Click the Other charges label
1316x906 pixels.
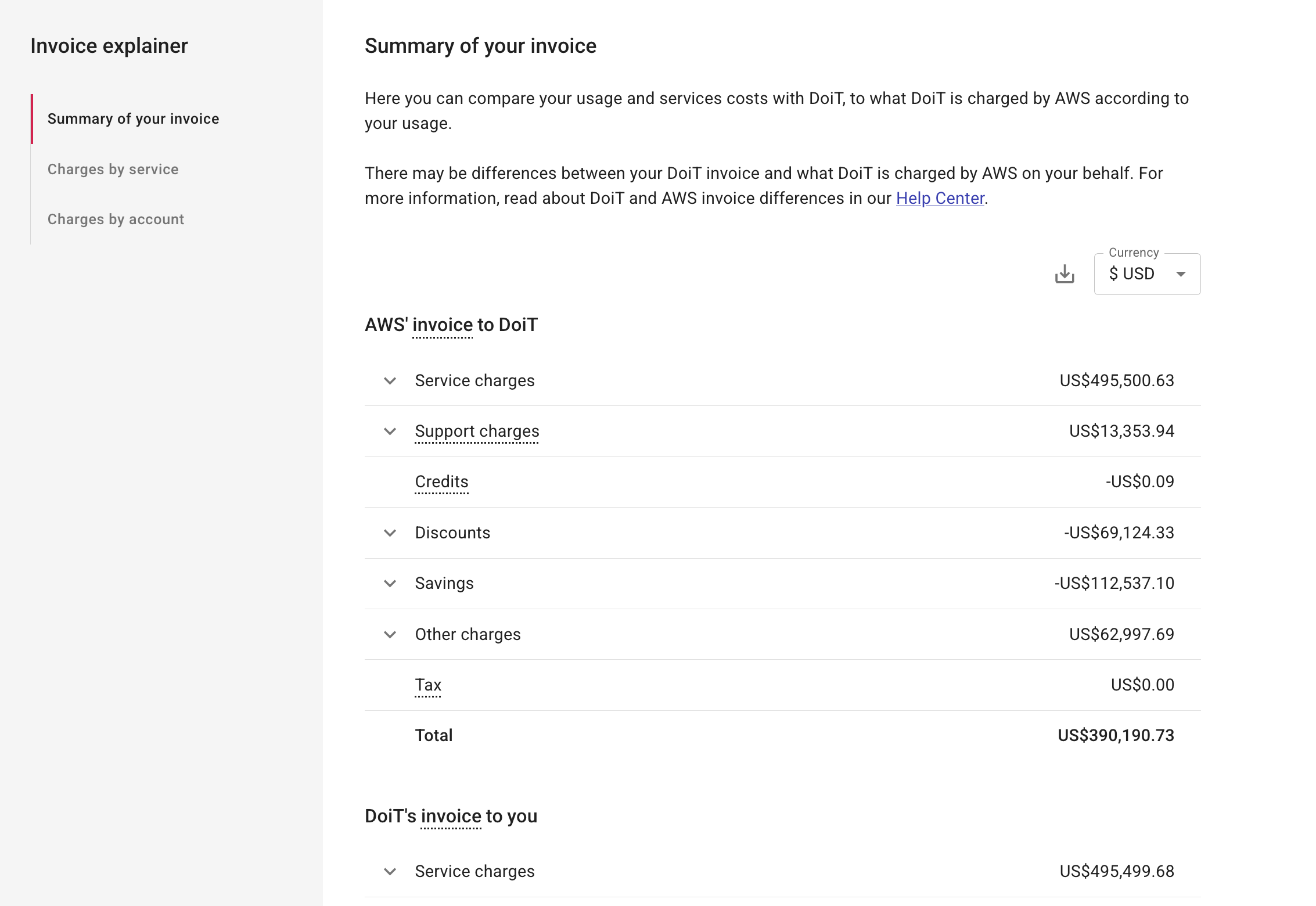click(468, 635)
